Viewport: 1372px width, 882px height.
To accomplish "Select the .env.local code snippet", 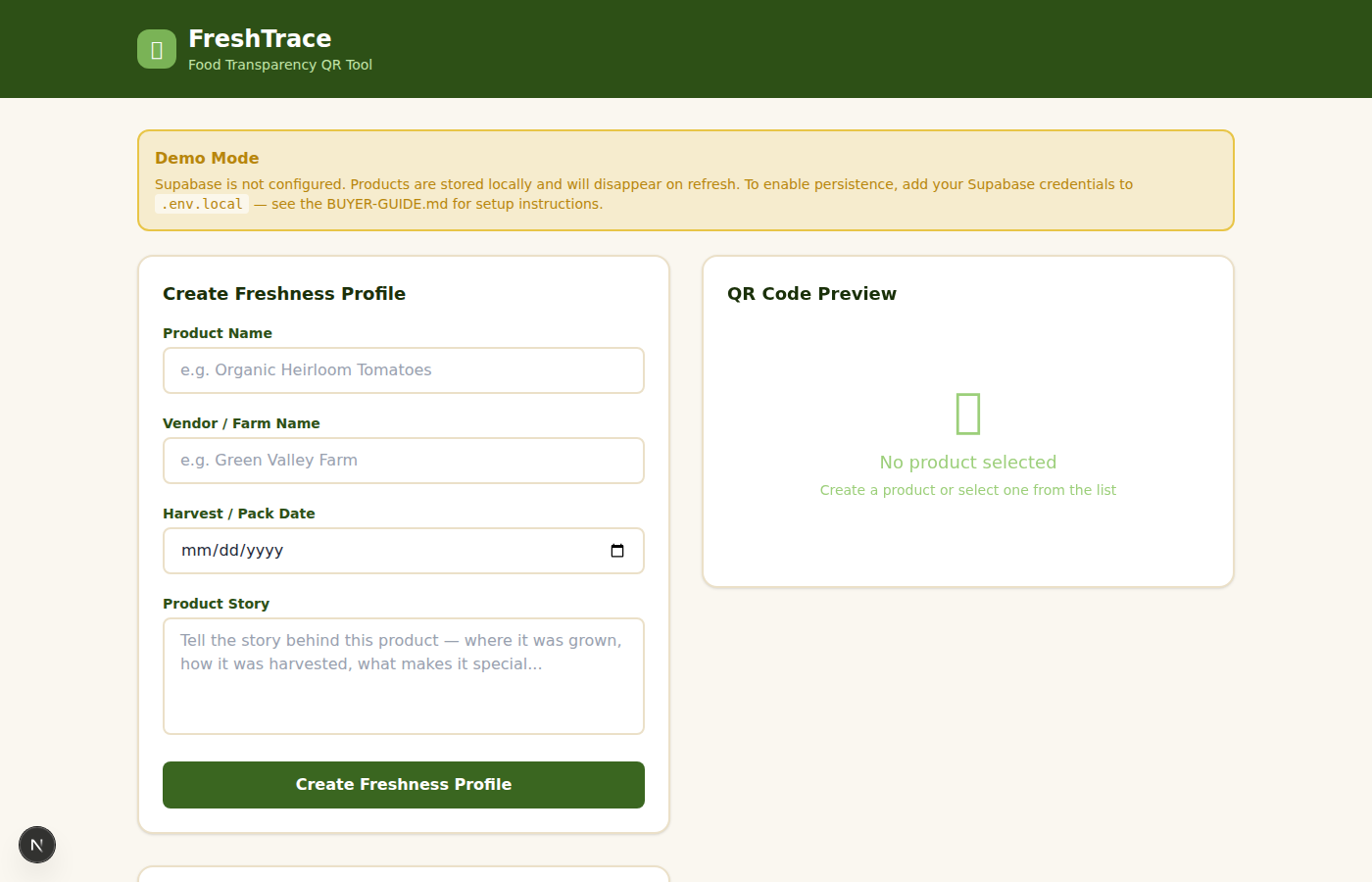I will pyautogui.click(x=202, y=205).
